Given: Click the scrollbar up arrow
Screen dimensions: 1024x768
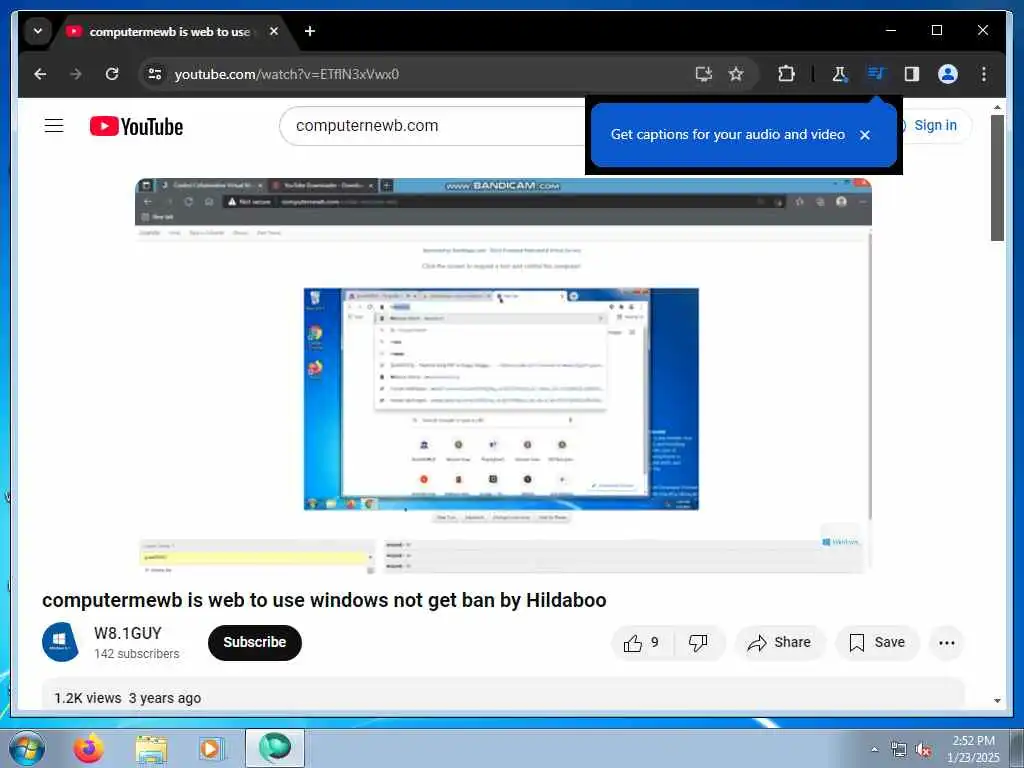Looking at the screenshot, I should click(997, 106).
